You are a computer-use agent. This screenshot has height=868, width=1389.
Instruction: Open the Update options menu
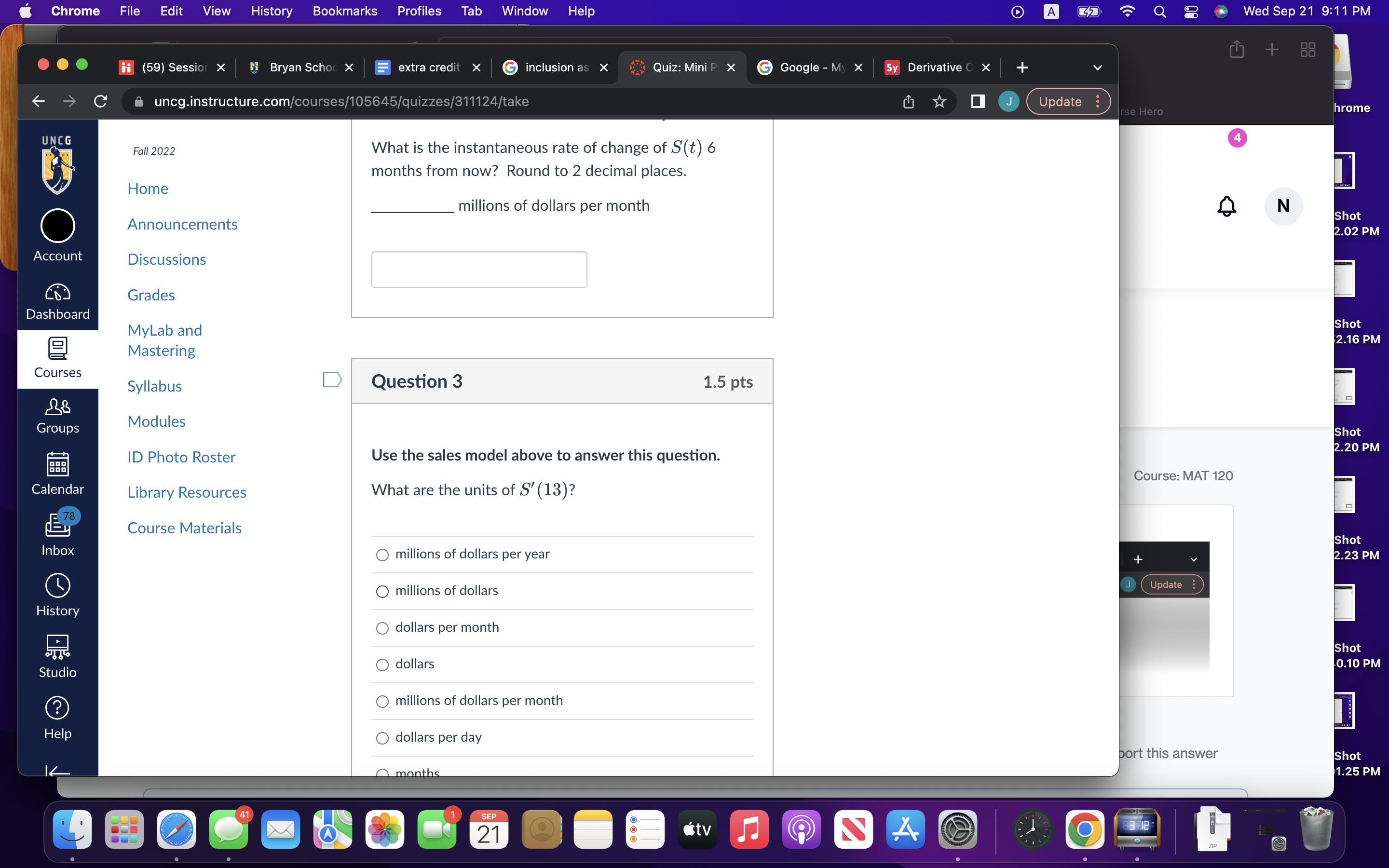1098,101
